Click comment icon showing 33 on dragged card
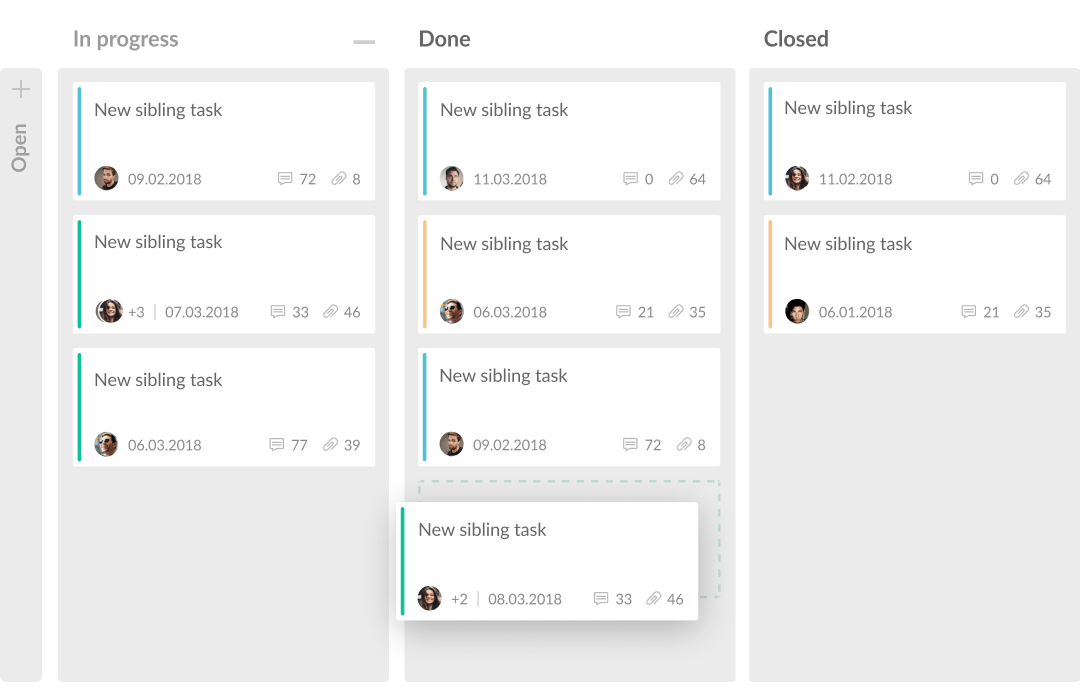The image size is (1080, 700). [600, 598]
